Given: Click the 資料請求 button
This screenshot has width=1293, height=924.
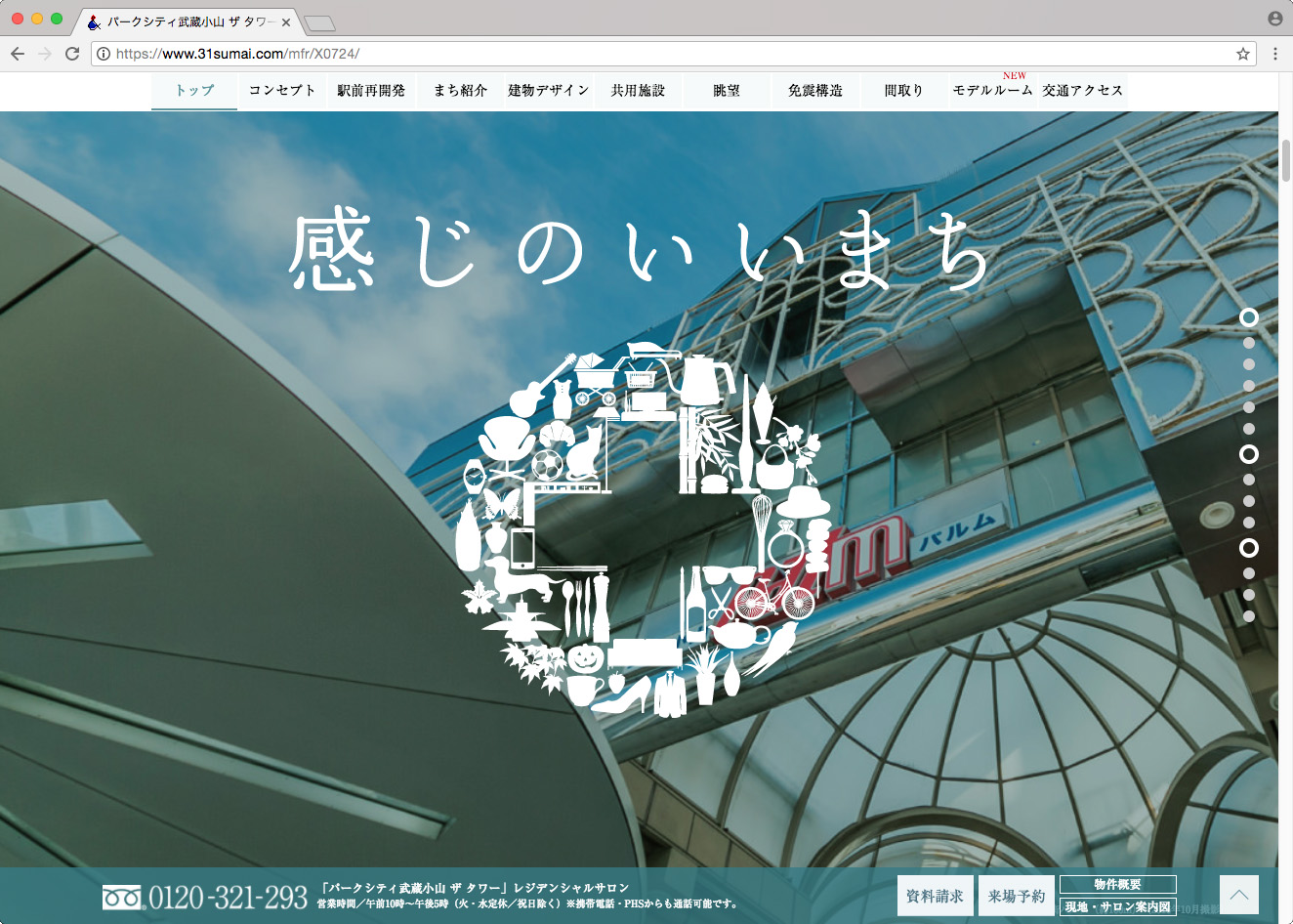Looking at the screenshot, I should click(x=935, y=896).
